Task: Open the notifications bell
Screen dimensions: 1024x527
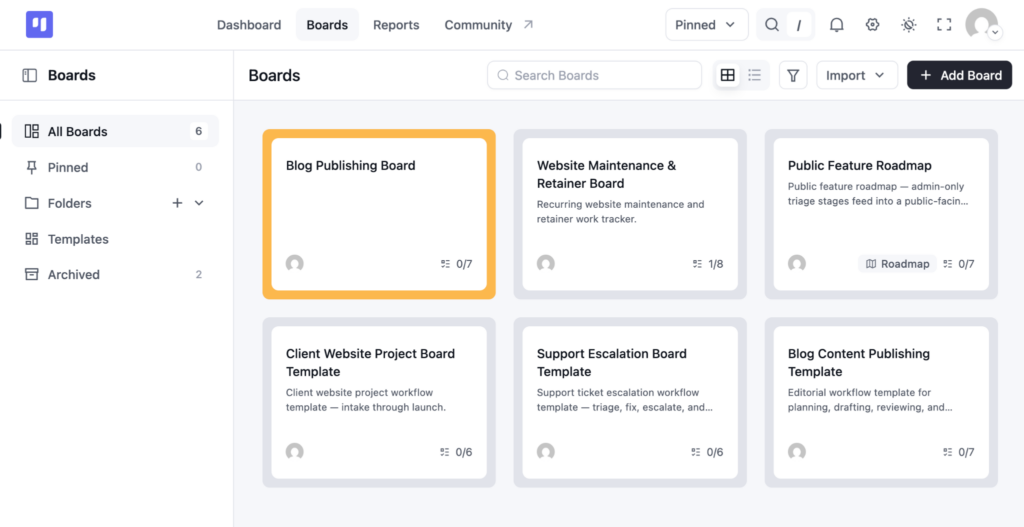Action: click(836, 25)
